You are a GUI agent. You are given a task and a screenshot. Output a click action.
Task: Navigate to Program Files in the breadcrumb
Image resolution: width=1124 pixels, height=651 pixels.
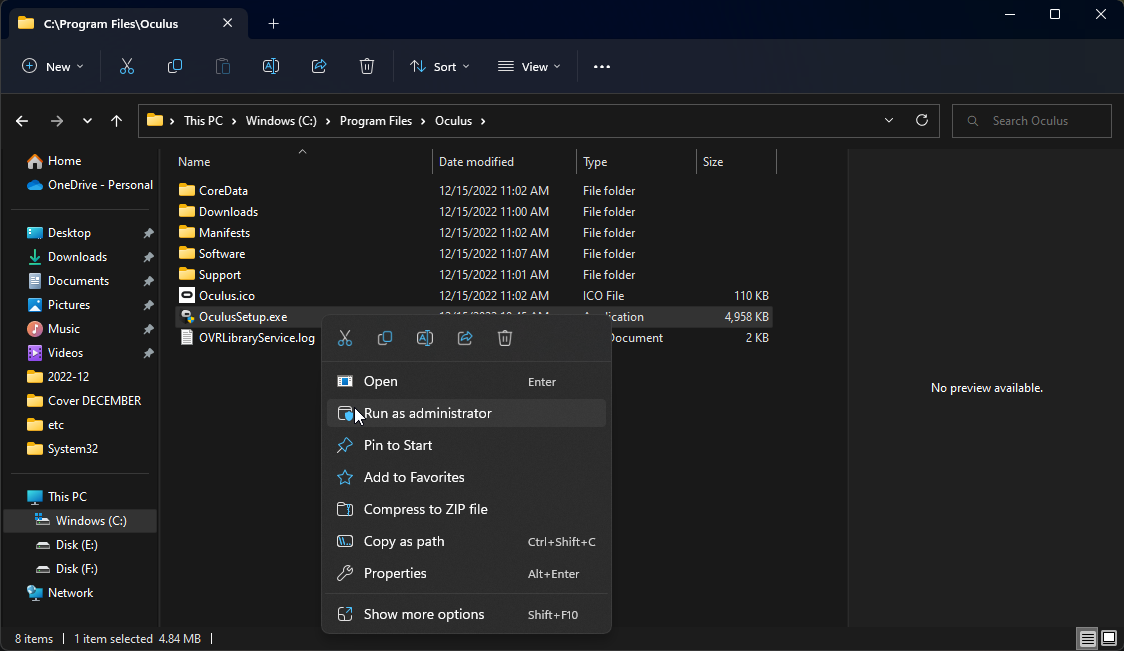click(x=376, y=121)
